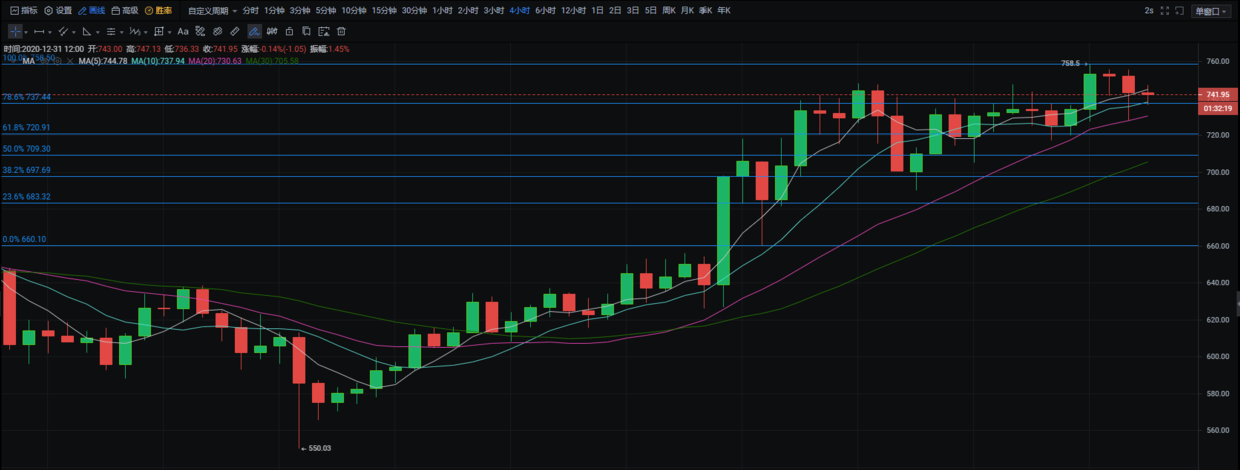Select the 周K weekly period tab
Viewport: 1240px width, 470px height.
point(669,10)
